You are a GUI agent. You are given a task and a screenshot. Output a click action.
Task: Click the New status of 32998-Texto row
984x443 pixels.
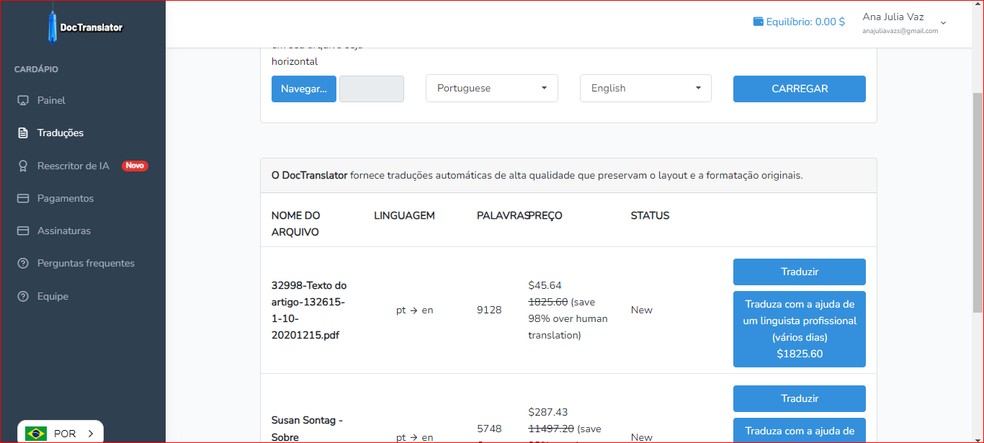point(641,310)
